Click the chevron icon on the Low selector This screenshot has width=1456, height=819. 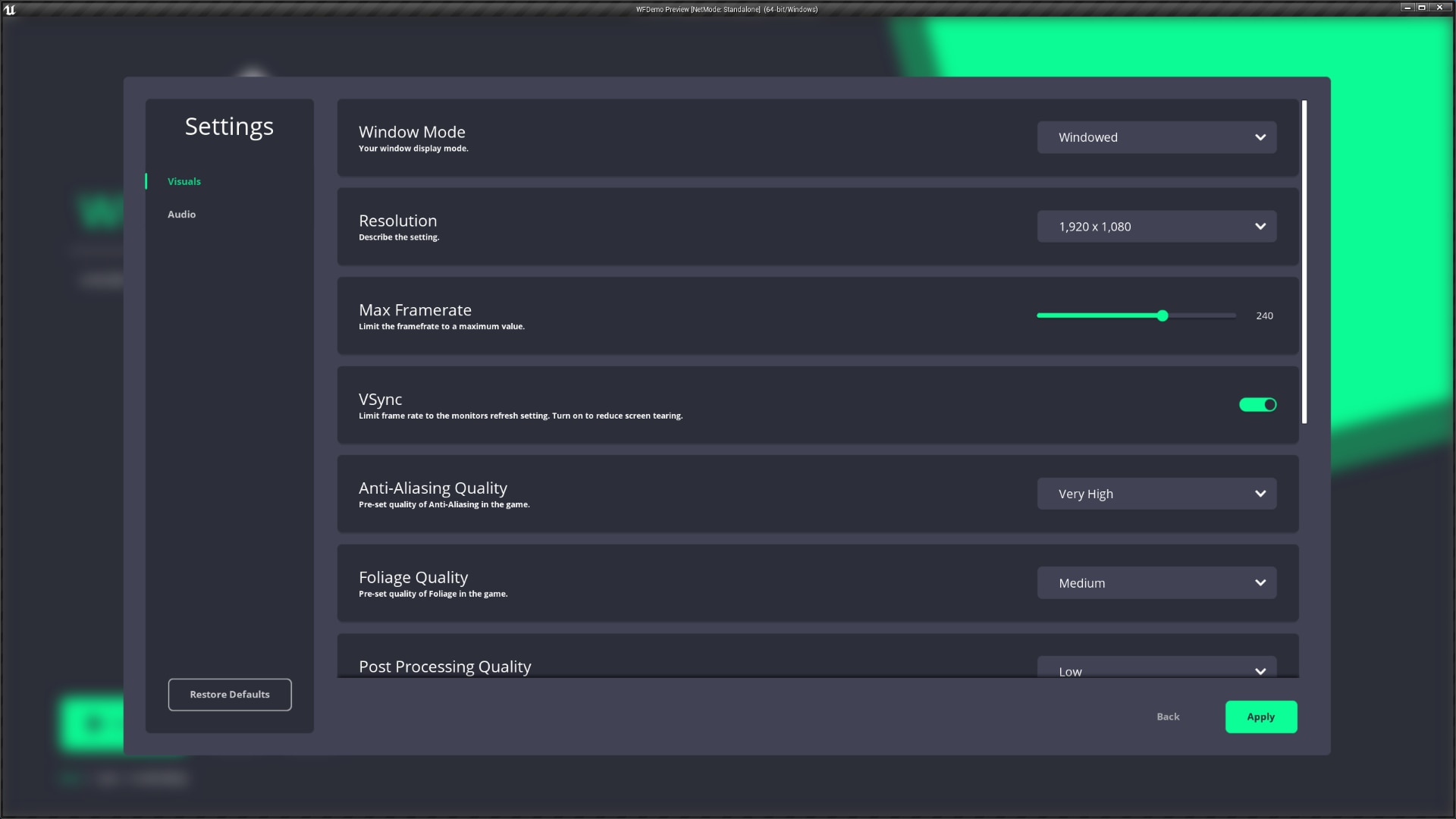click(1260, 670)
